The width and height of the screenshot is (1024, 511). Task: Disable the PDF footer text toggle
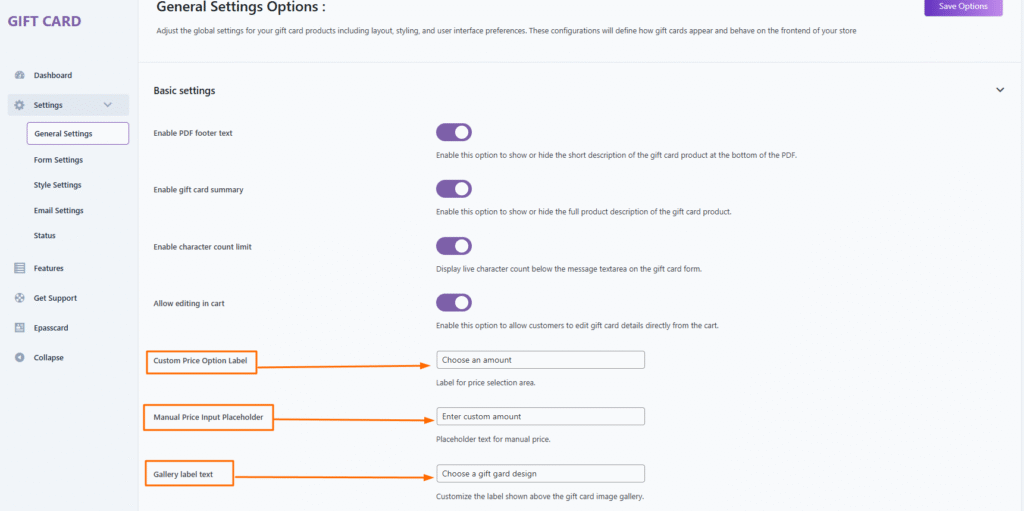tap(453, 132)
